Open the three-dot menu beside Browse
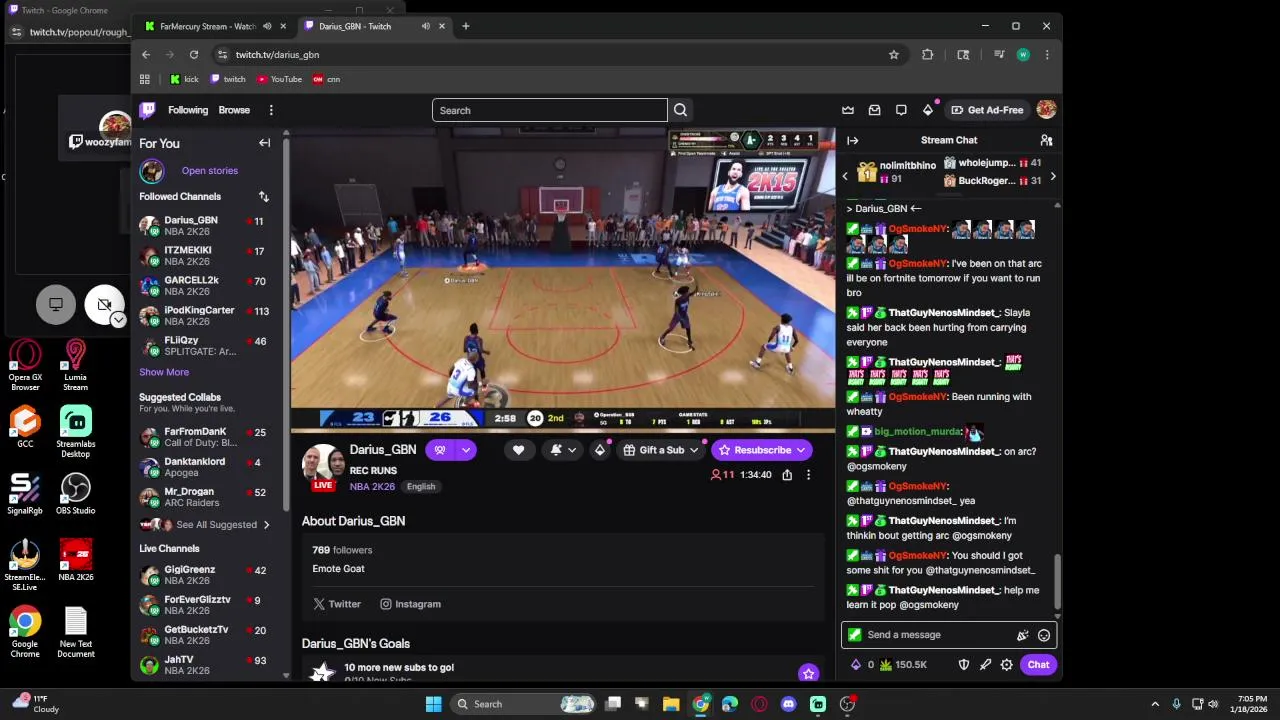Screen dimensions: 1280x720 coord(271,110)
